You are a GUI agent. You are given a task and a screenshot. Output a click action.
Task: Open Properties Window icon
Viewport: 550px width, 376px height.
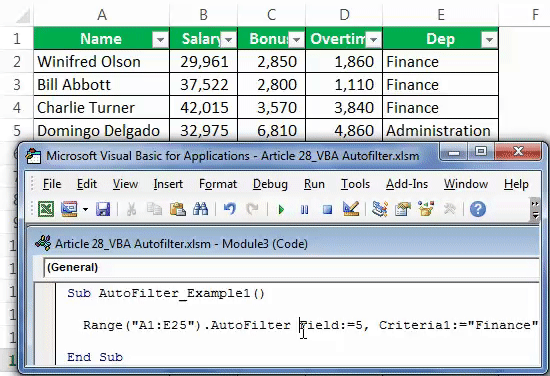click(x=403, y=209)
